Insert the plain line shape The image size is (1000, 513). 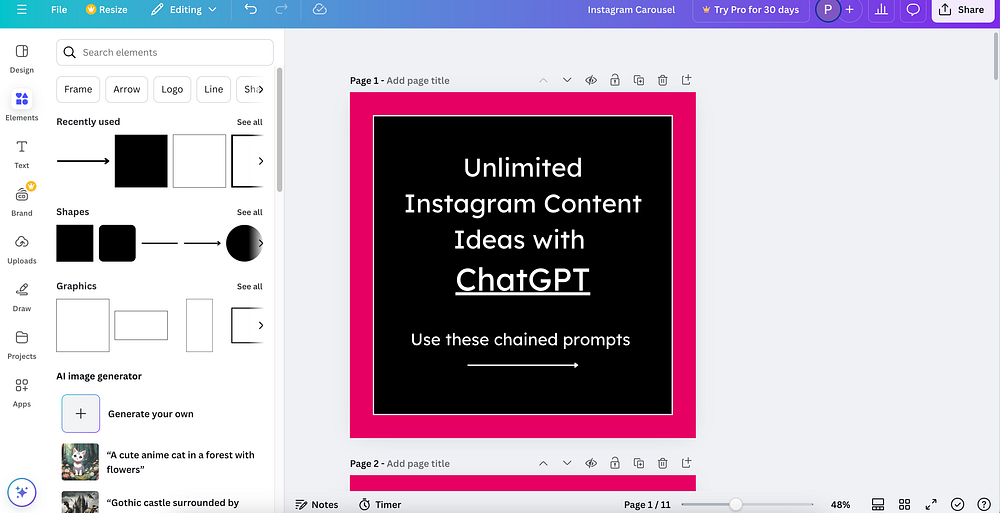(x=159, y=243)
